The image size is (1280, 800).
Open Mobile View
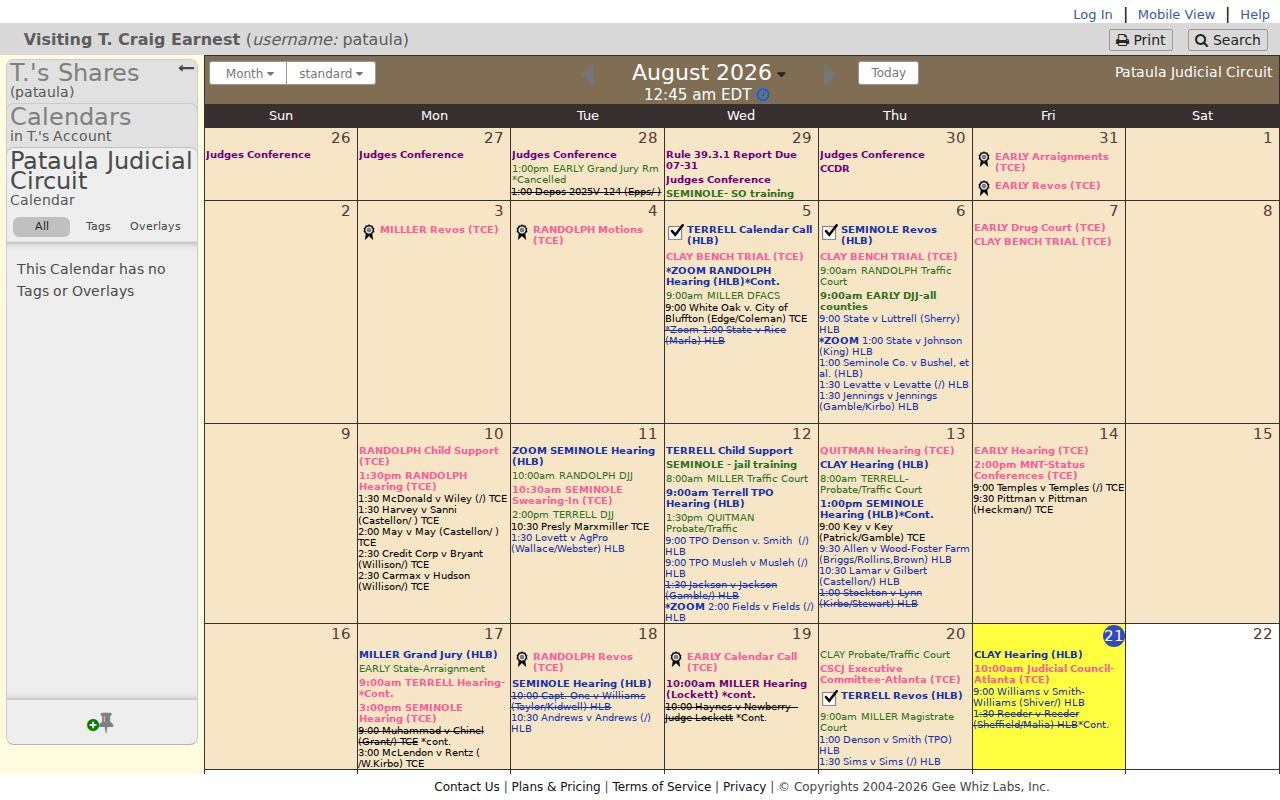click(x=1176, y=14)
